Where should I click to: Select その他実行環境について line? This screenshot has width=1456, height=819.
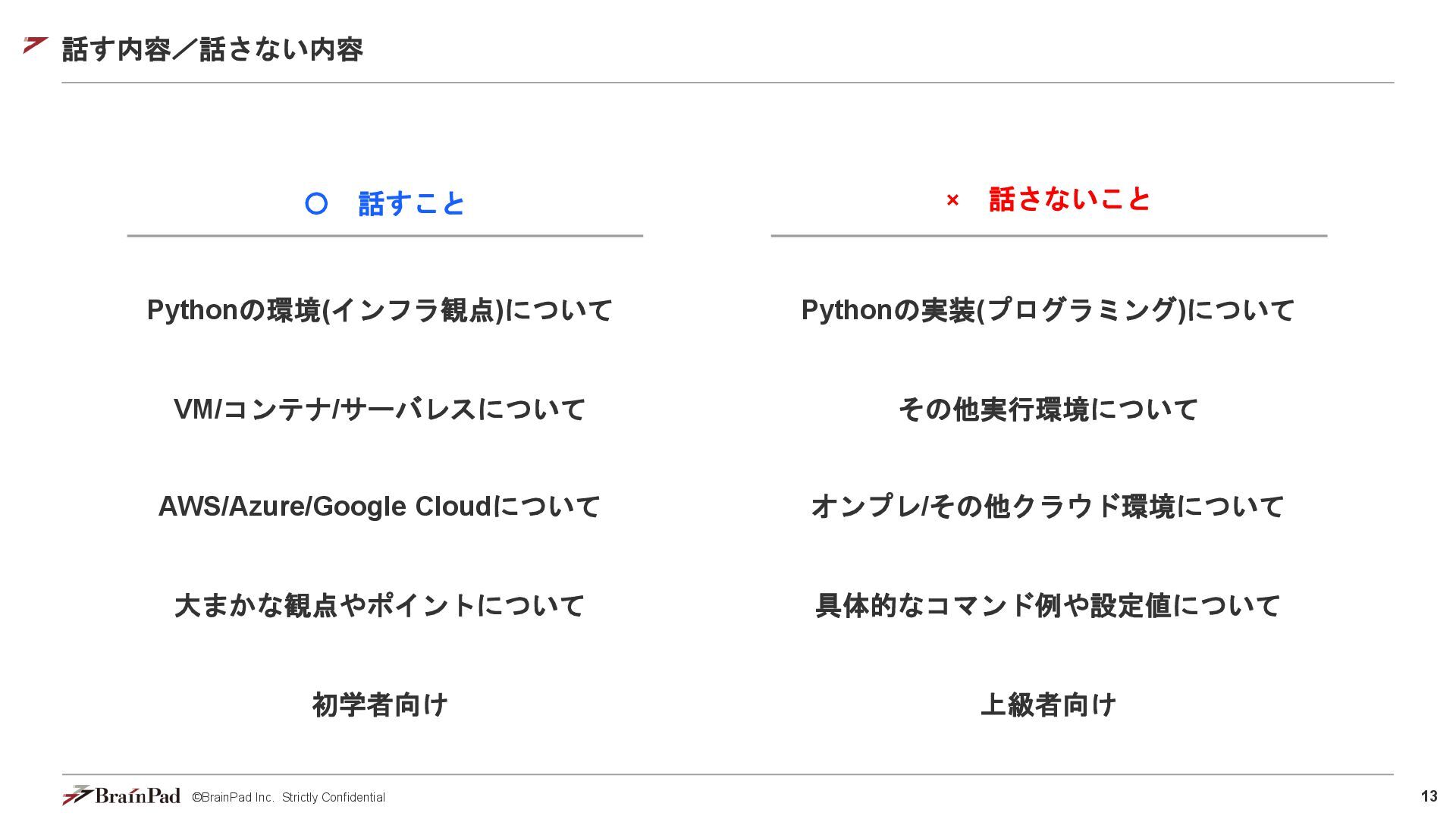1048,409
